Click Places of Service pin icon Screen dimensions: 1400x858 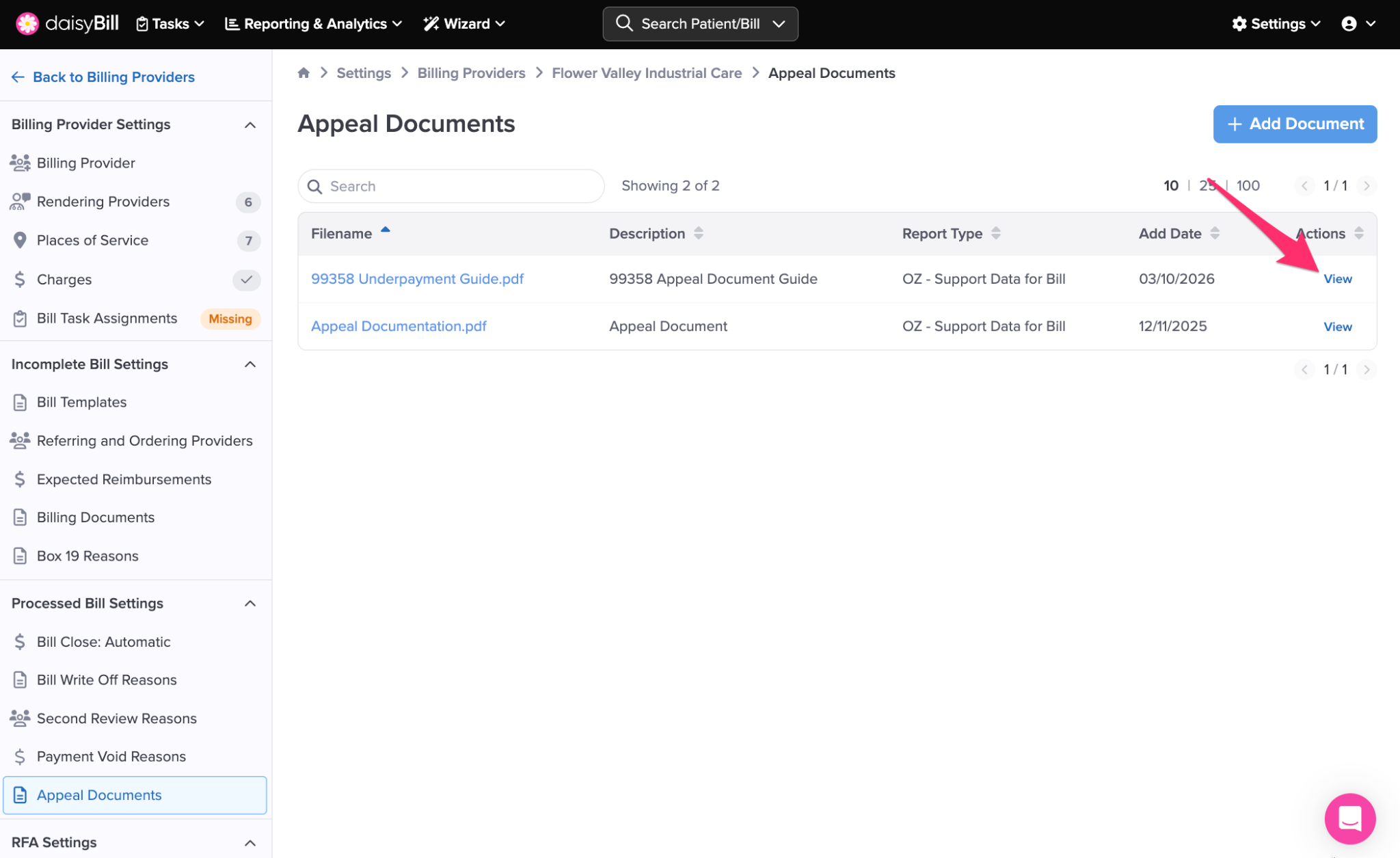tap(20, 241)
